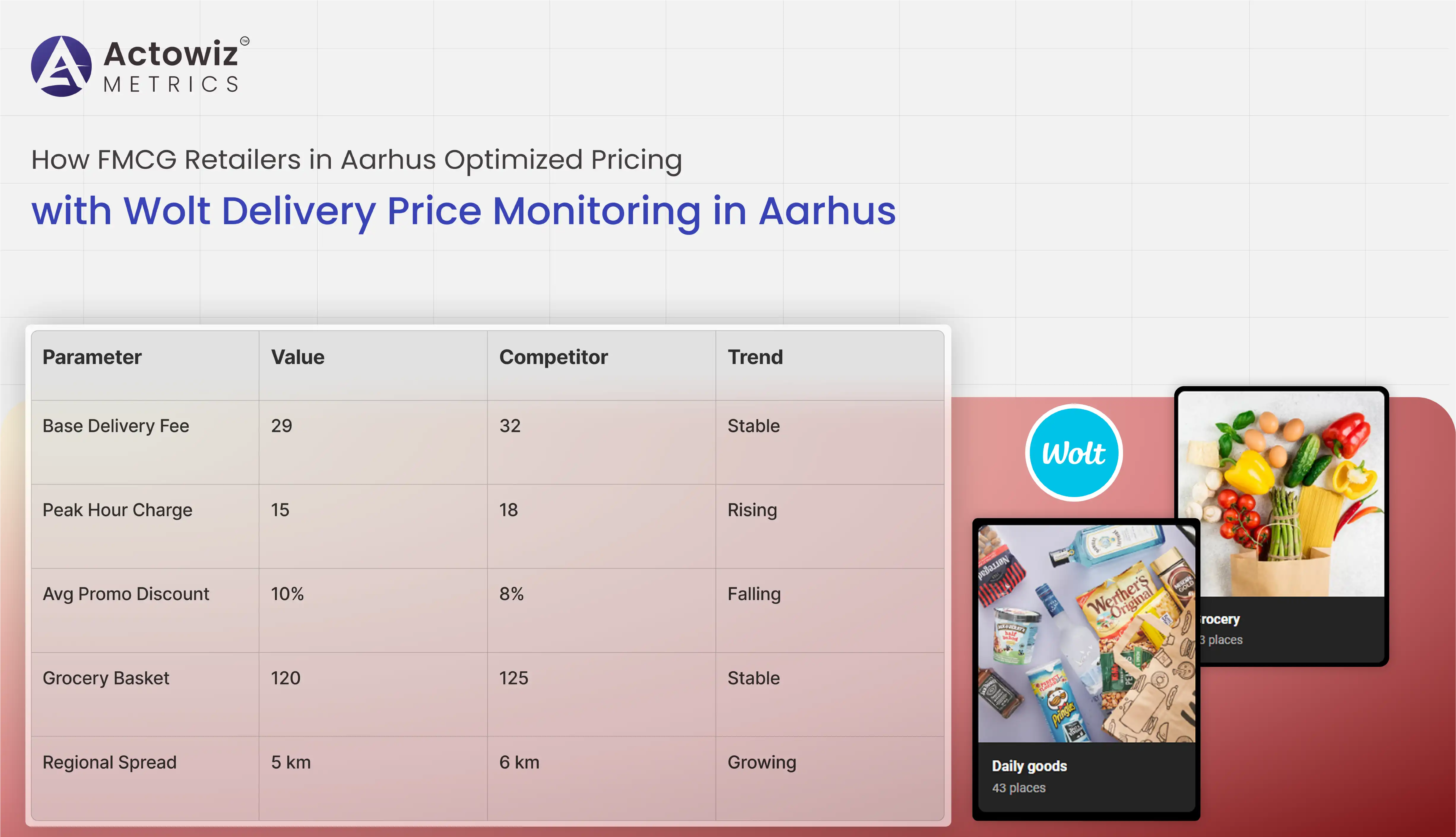Open the Daily goods product photo
The image size is (1456, 837).
click(1086, 632)
